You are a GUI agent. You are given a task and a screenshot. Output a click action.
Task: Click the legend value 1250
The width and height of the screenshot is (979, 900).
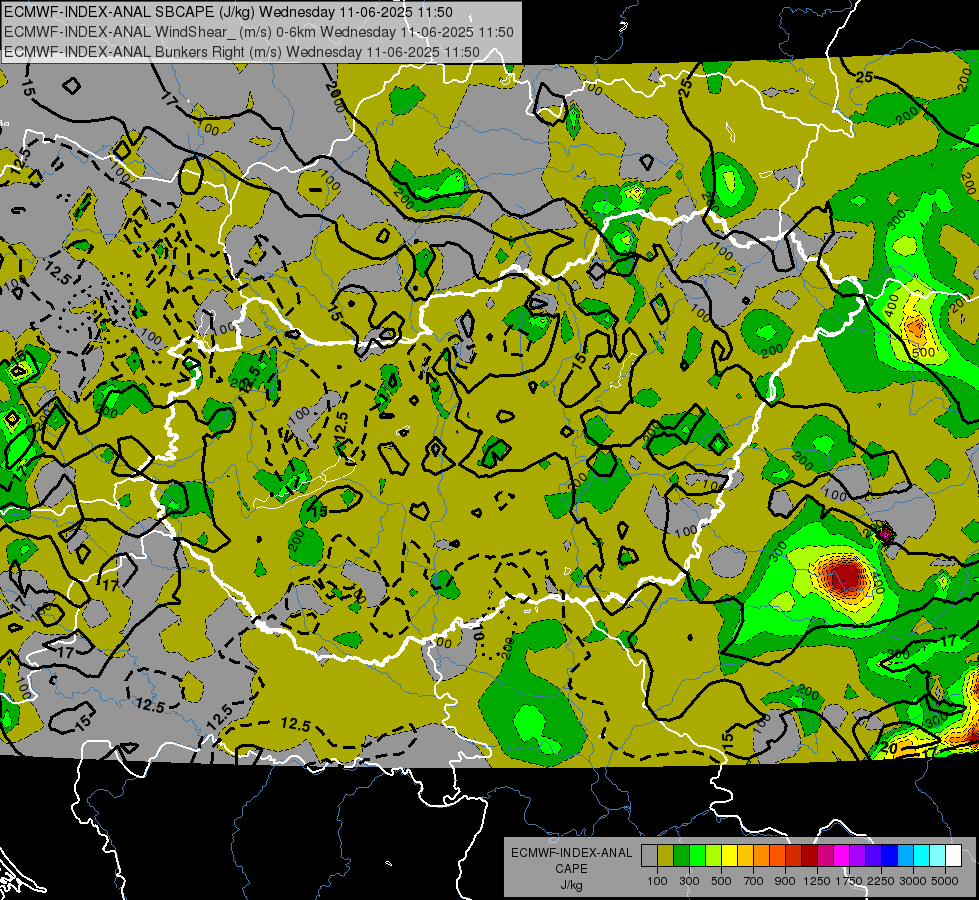(817, 881)
